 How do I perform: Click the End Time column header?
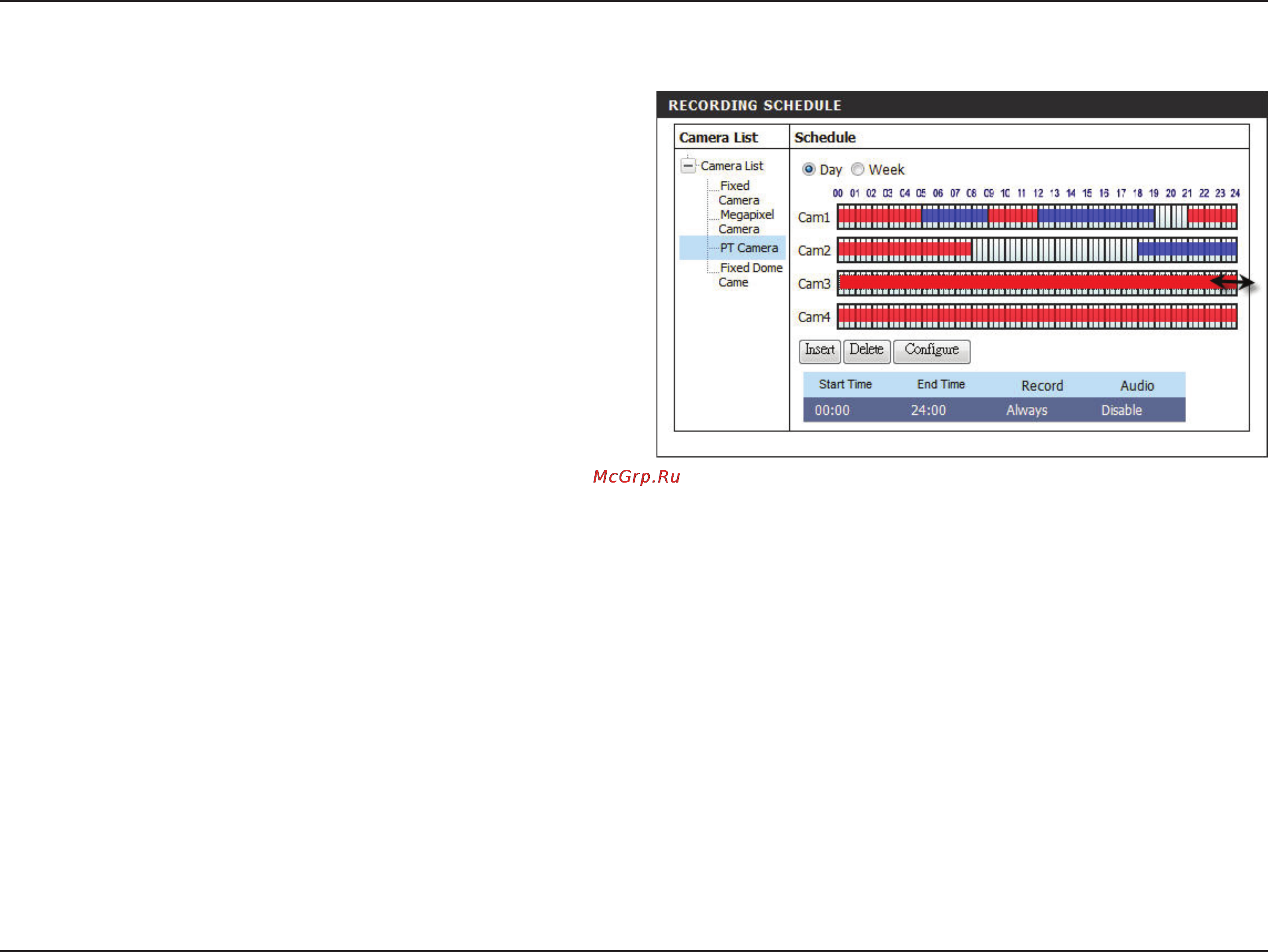941,384
